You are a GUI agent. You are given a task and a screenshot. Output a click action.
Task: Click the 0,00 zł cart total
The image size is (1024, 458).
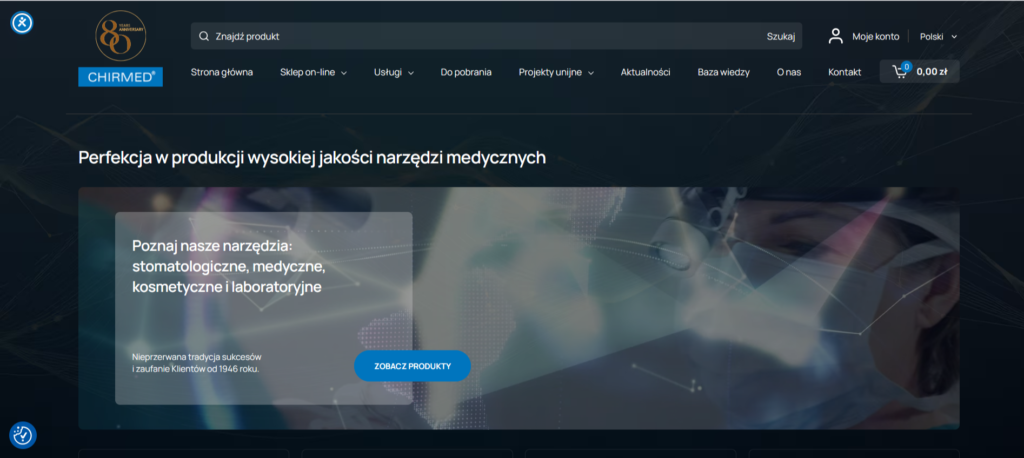tap(932, 72)
